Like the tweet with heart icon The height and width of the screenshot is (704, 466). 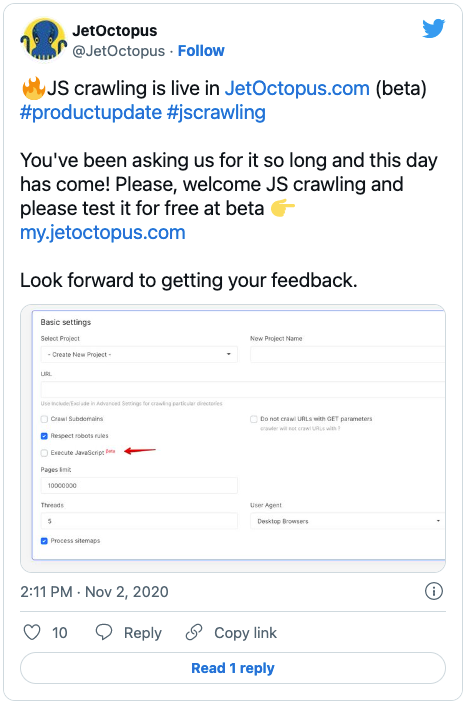click(x=32, y=632)
